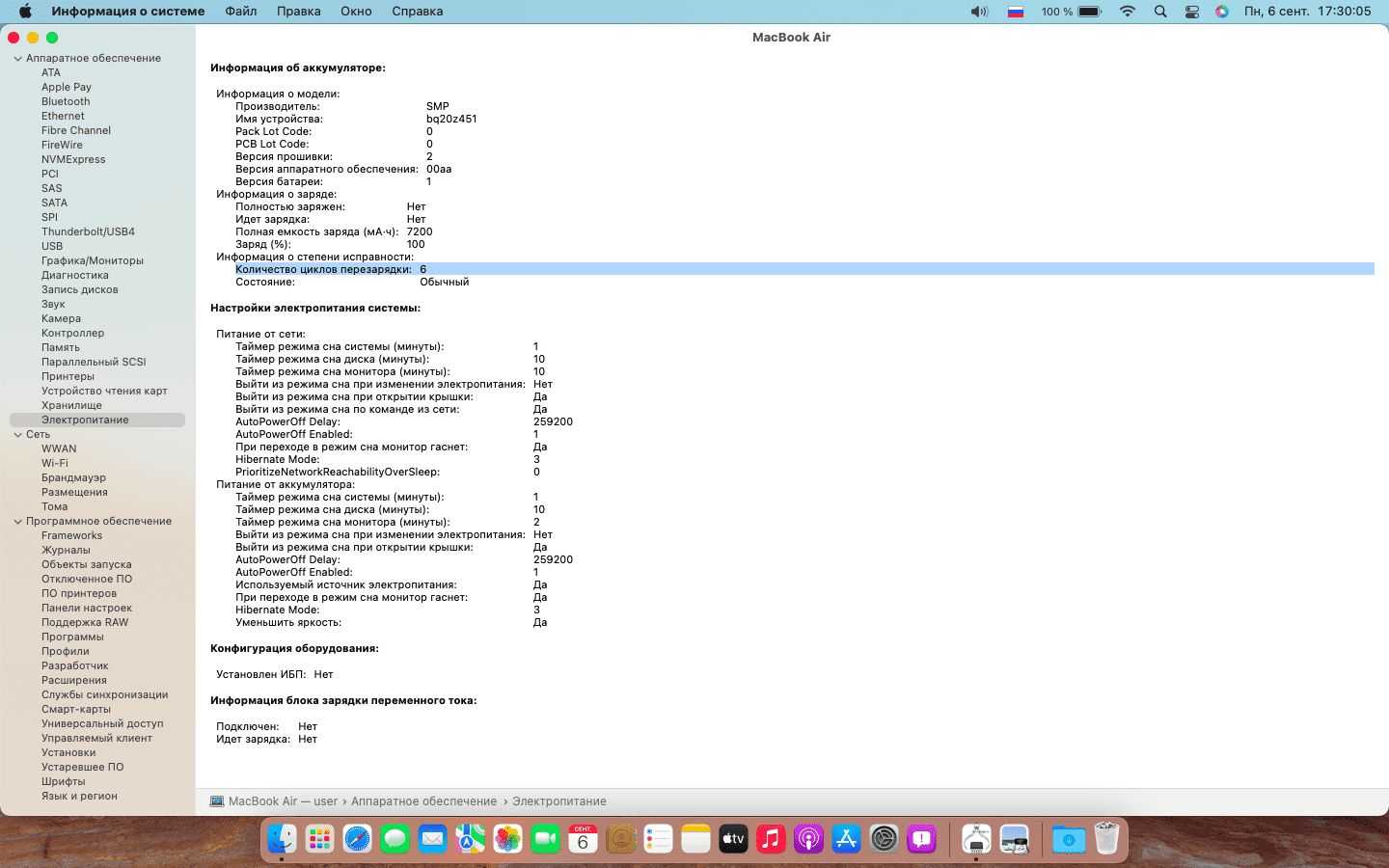Click the battery status in menu bar
Image resolution: width=1389 pixels, height=868 pixels.
pos(1072,12)
